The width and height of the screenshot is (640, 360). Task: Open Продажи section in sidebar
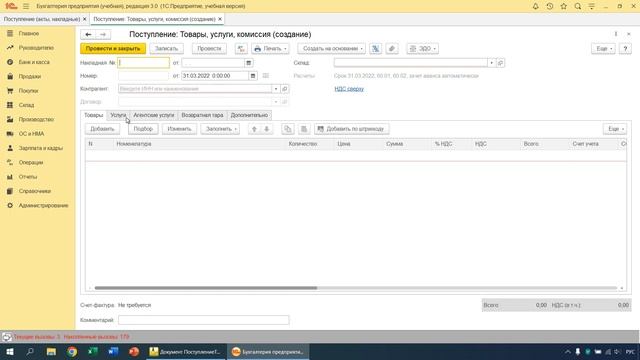pos(29,76)
